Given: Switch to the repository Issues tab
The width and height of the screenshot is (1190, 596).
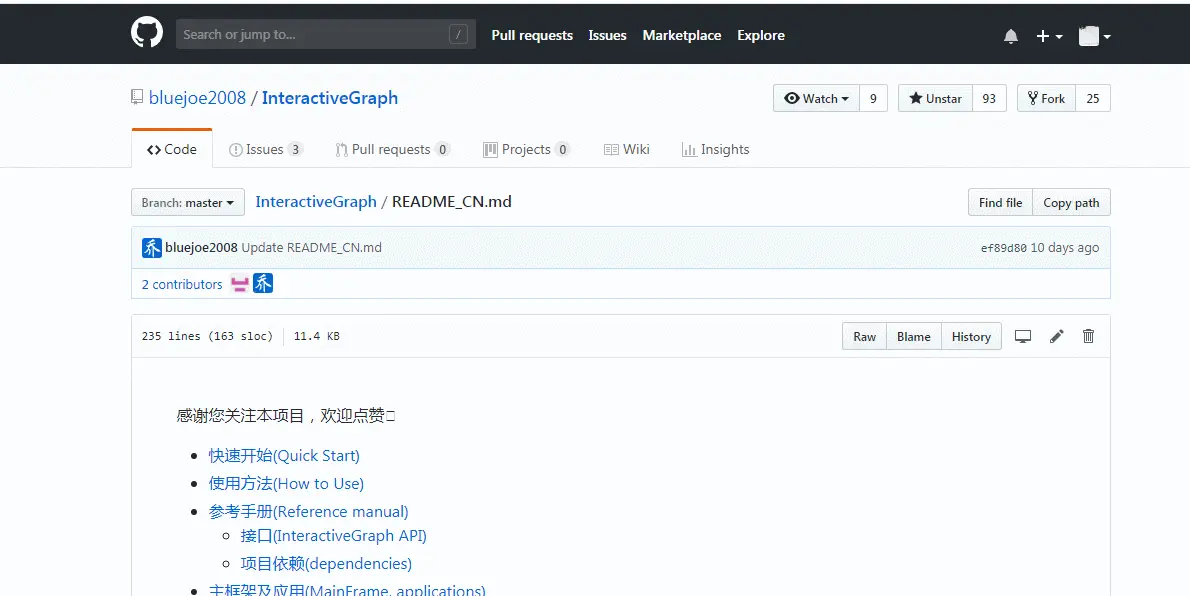Looking at the screenshot, I should pyautogui.click(x=266, y=149).
